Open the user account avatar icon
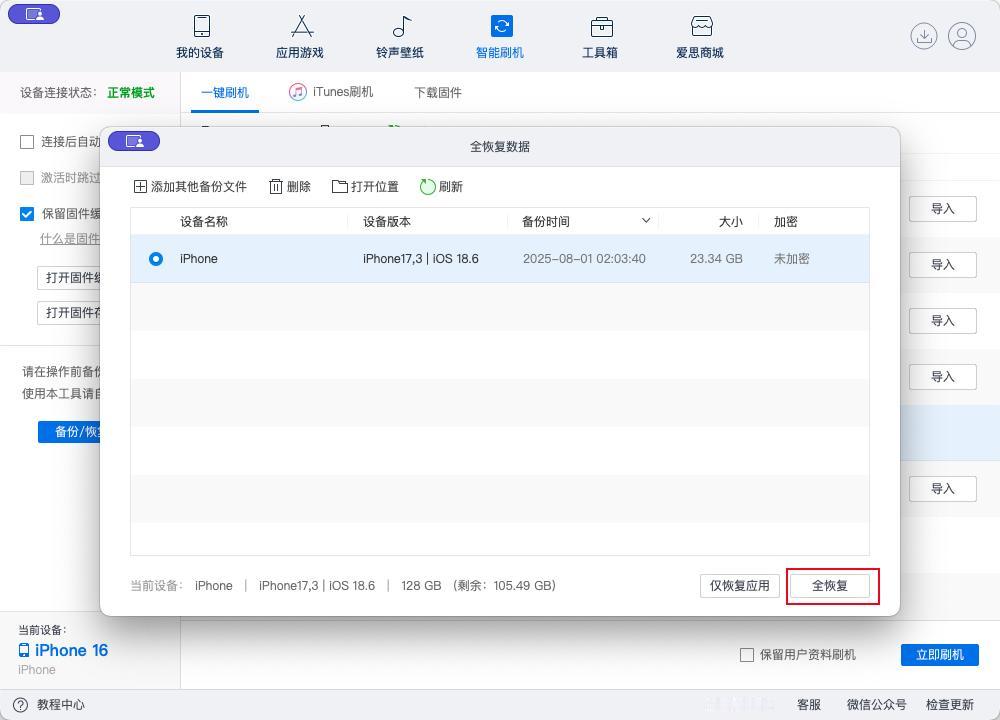The height and width of the screenshot is (720, 1000). click(962, 36)
